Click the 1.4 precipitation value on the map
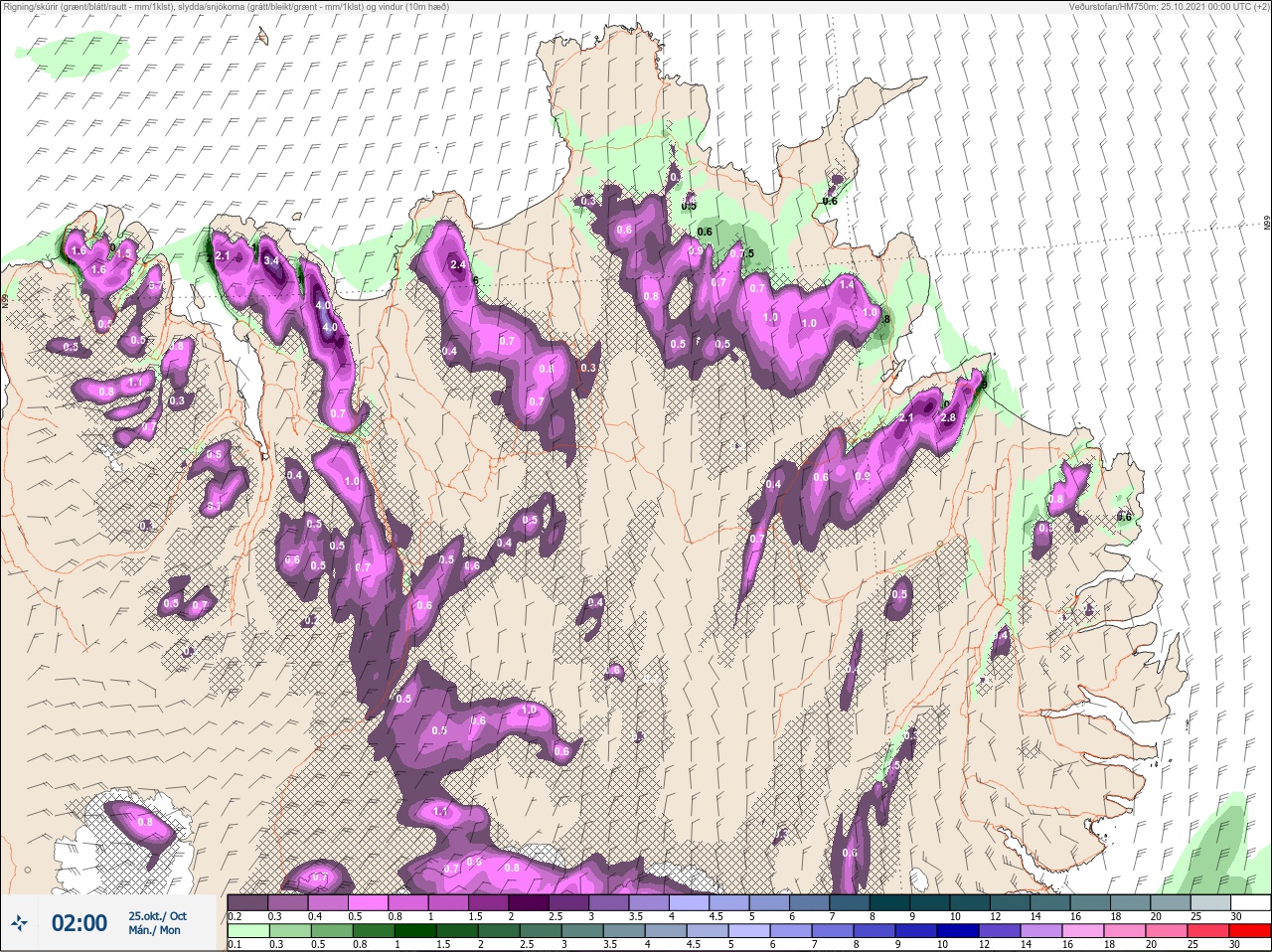Image resolution: width=1272 pixels, height=952 pixels. (x=847, y=285)
